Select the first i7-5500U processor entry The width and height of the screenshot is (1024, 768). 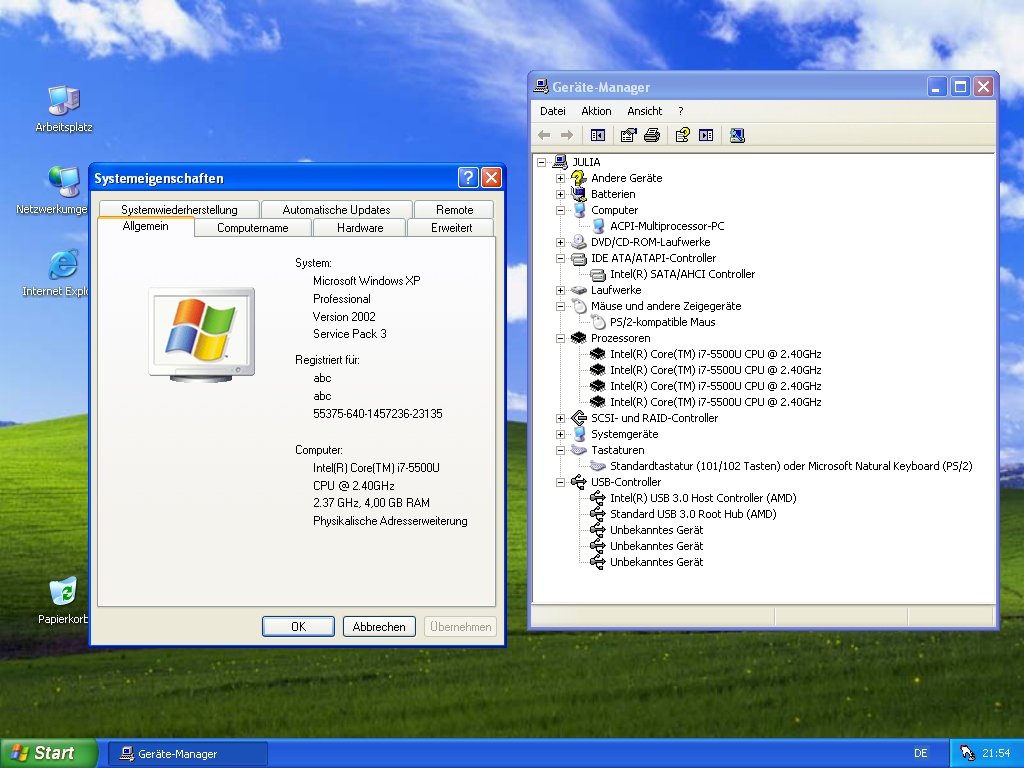(716, 354)
